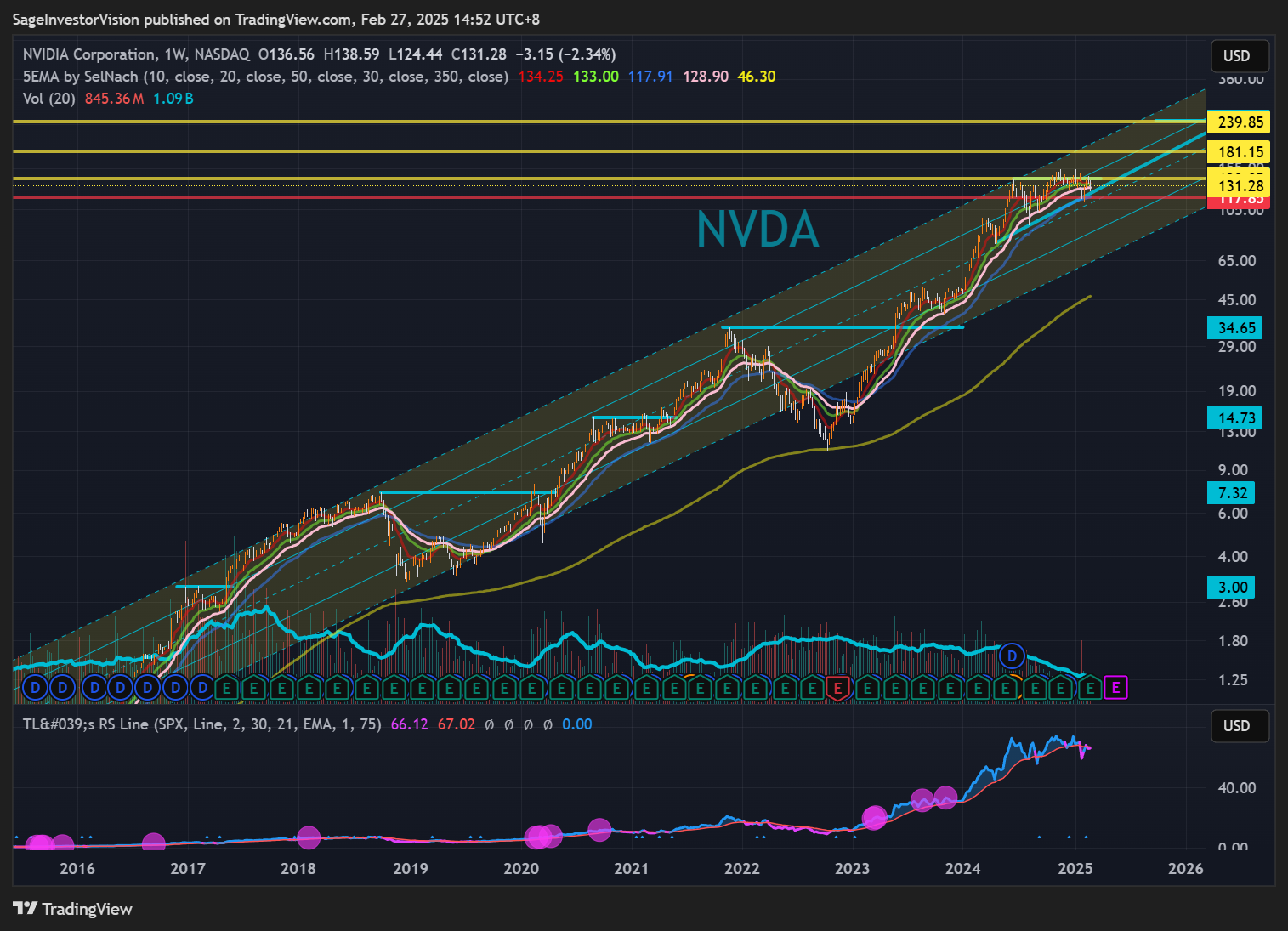Click the purple RS marker near 2023
The height and width of the screenshot is (931, 1288).
coord(875,819)
